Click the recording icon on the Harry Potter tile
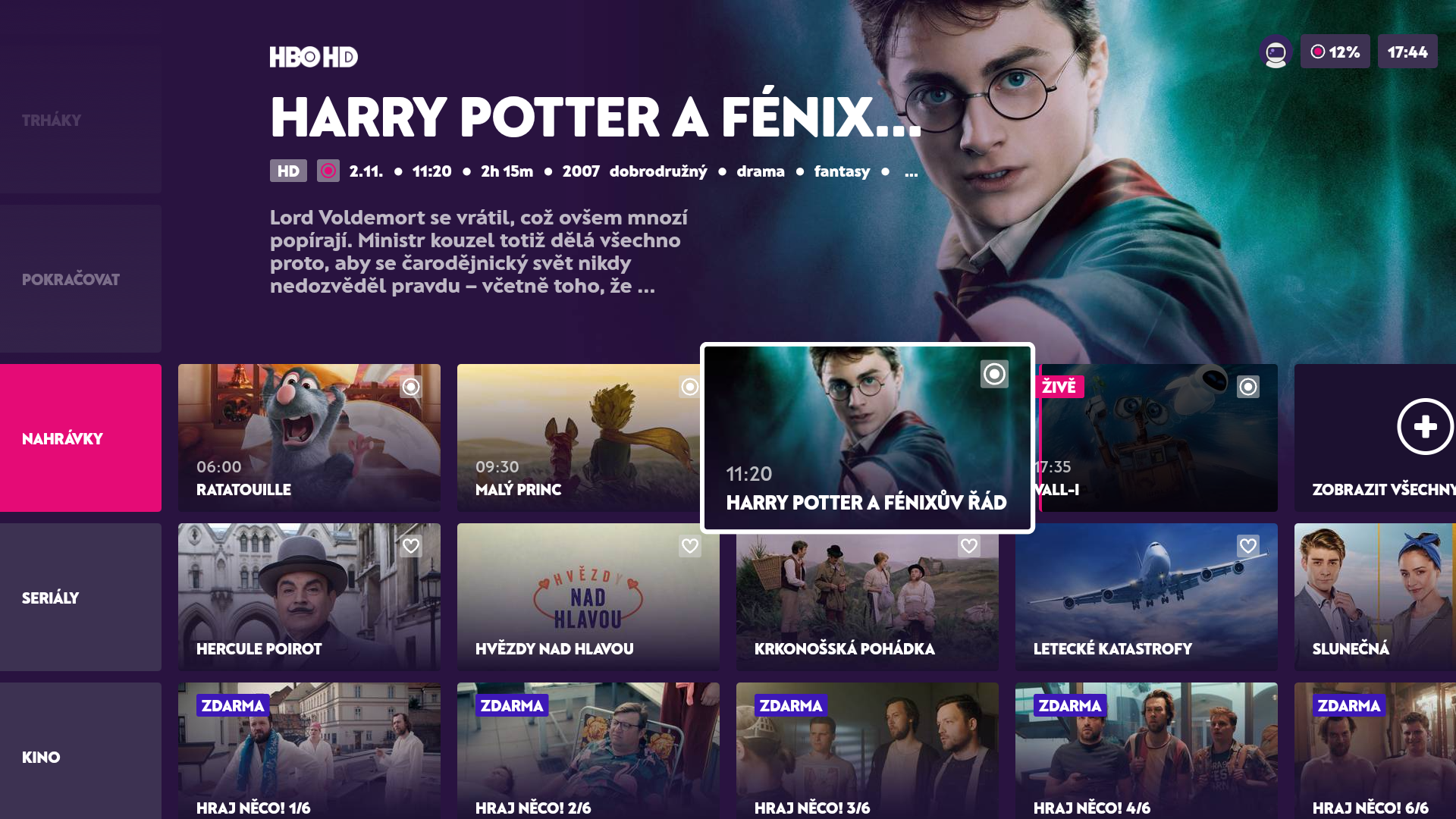Viewport: 1456px width, 819px height. [x=994, y=374]
